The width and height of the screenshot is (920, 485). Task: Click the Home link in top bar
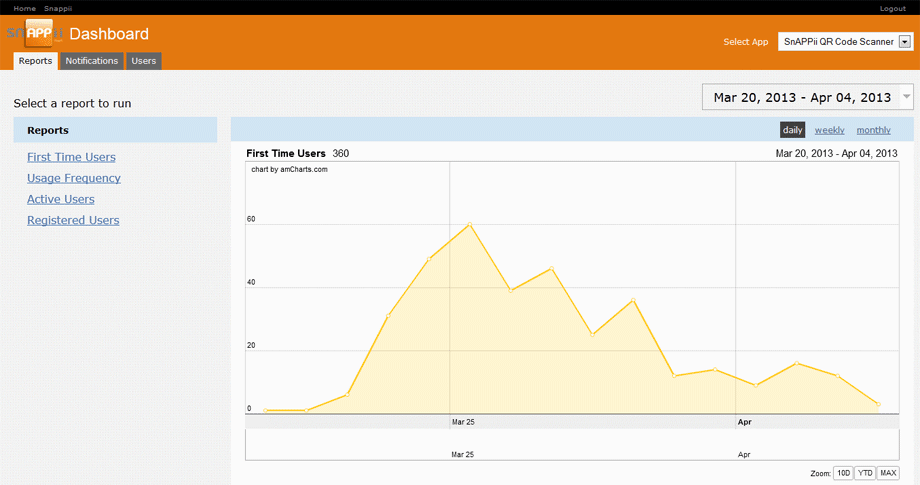(x=25, y=8)
